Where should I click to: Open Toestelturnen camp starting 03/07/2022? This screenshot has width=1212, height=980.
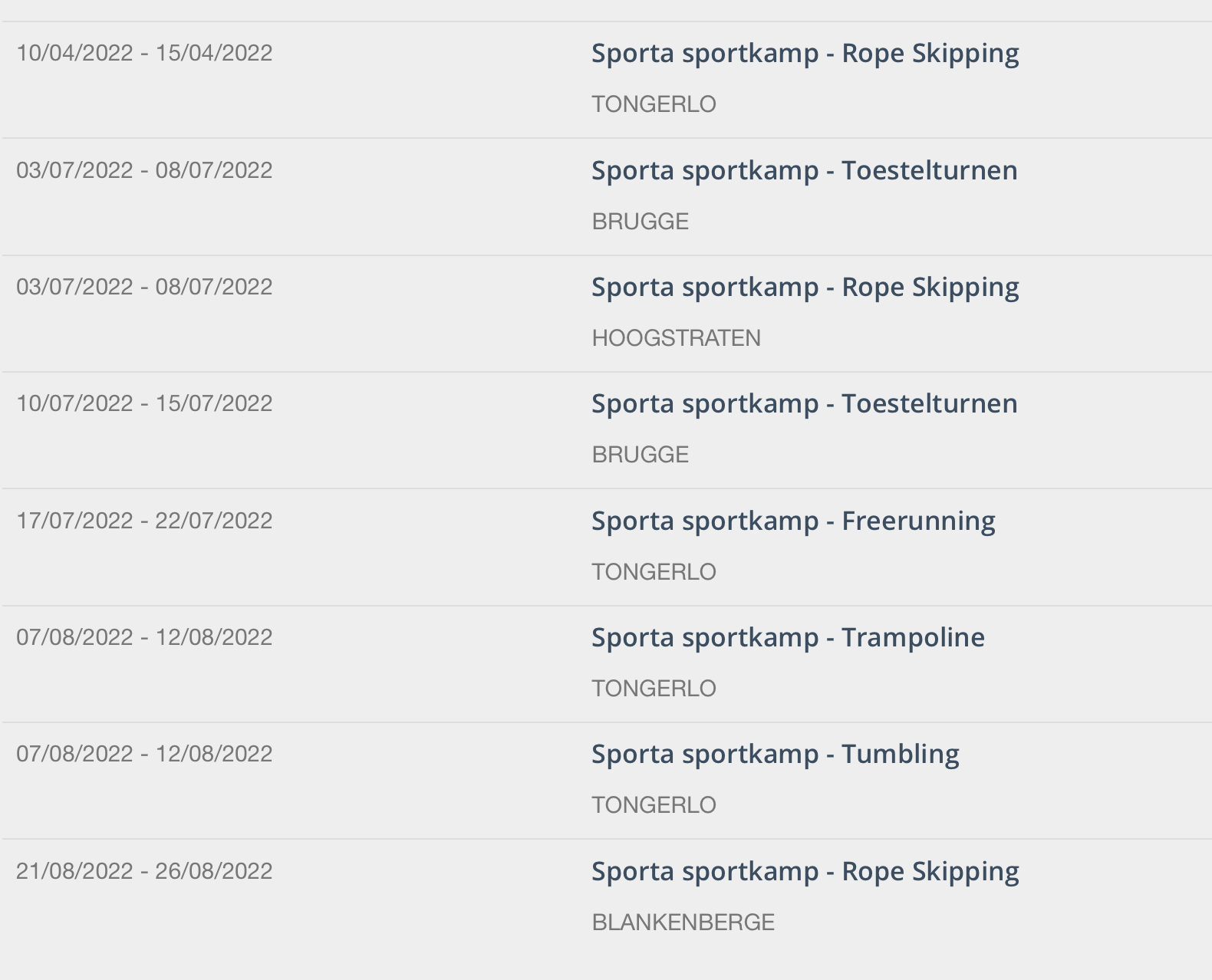(804, 170)
